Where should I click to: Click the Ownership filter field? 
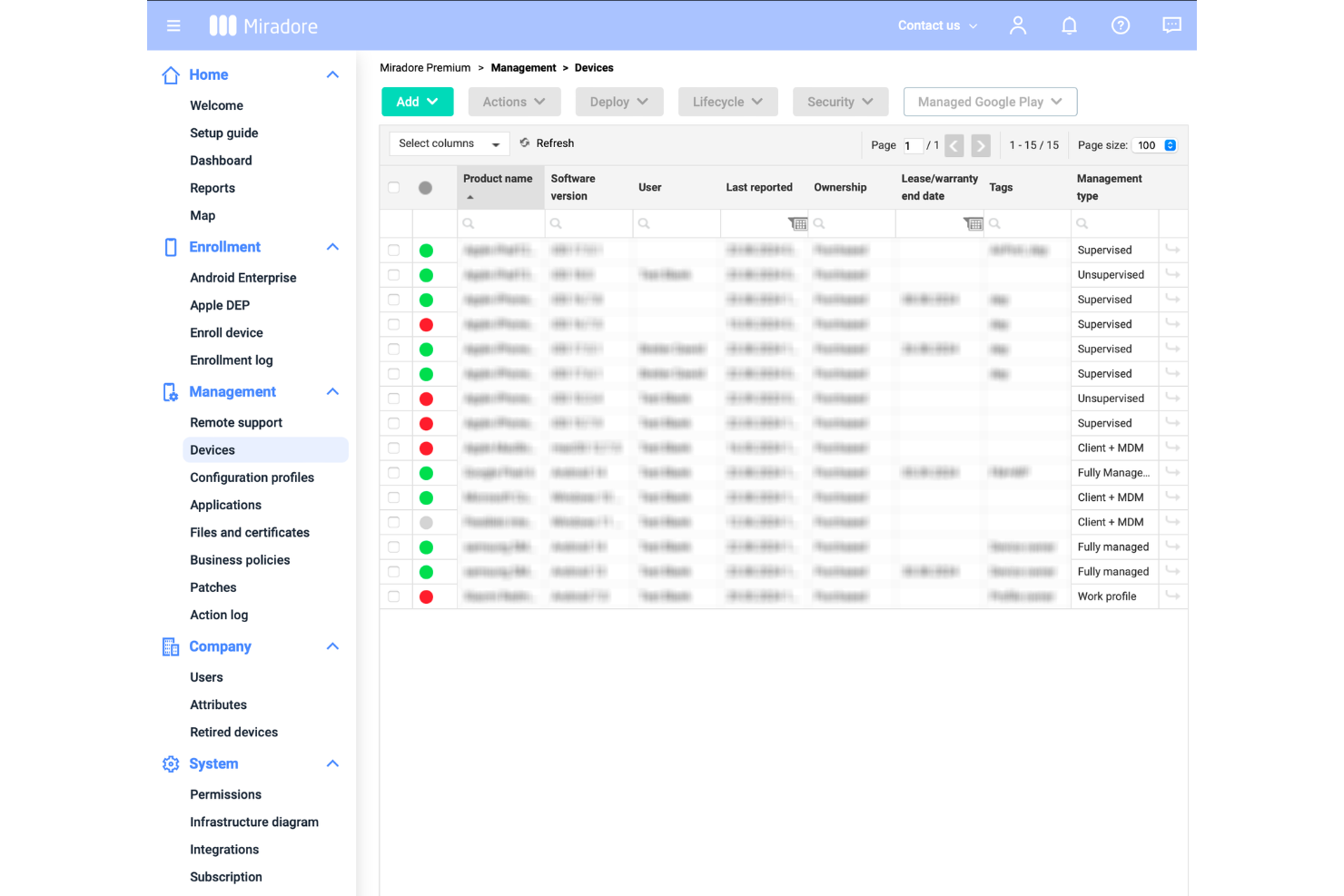click(852, 223)
